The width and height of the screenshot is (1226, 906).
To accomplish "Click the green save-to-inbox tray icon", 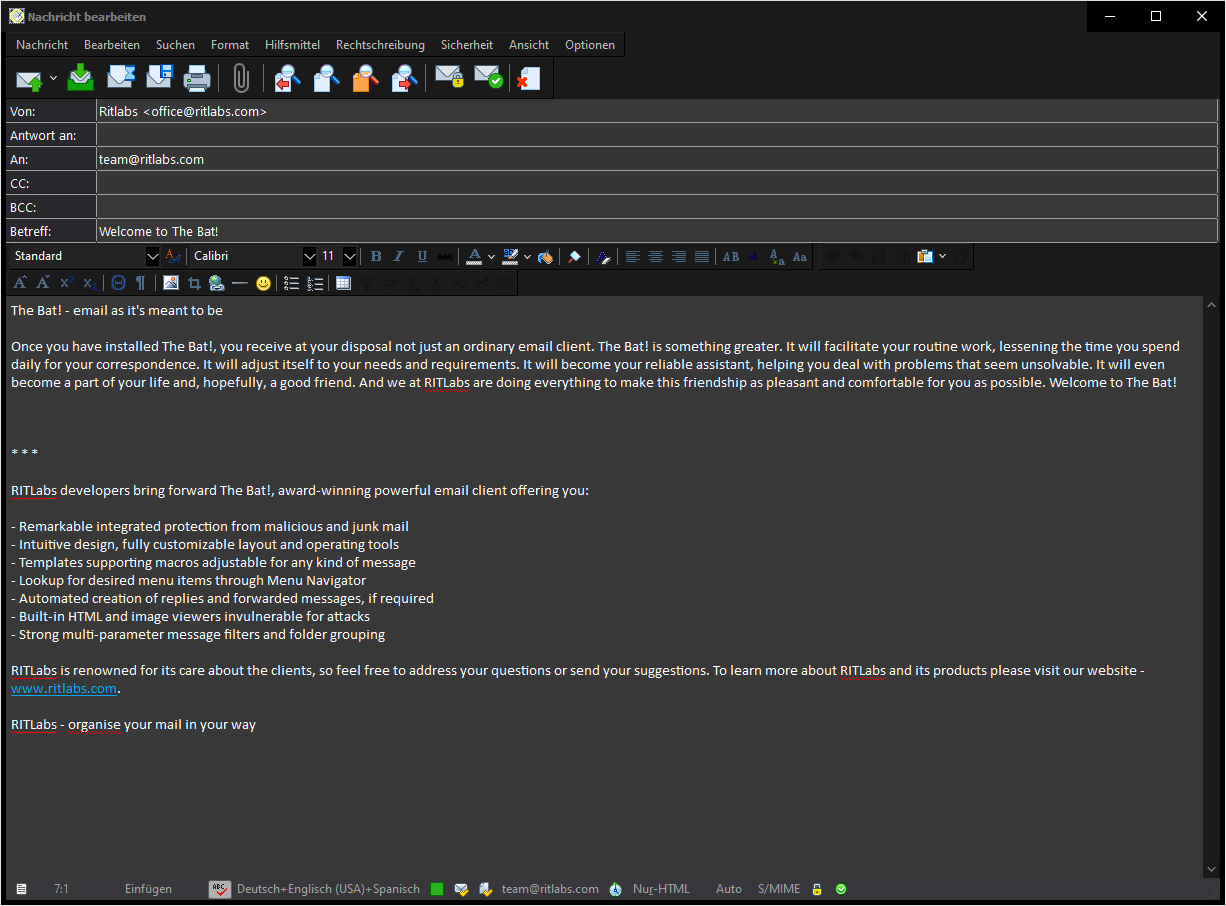I will (80, 77).
